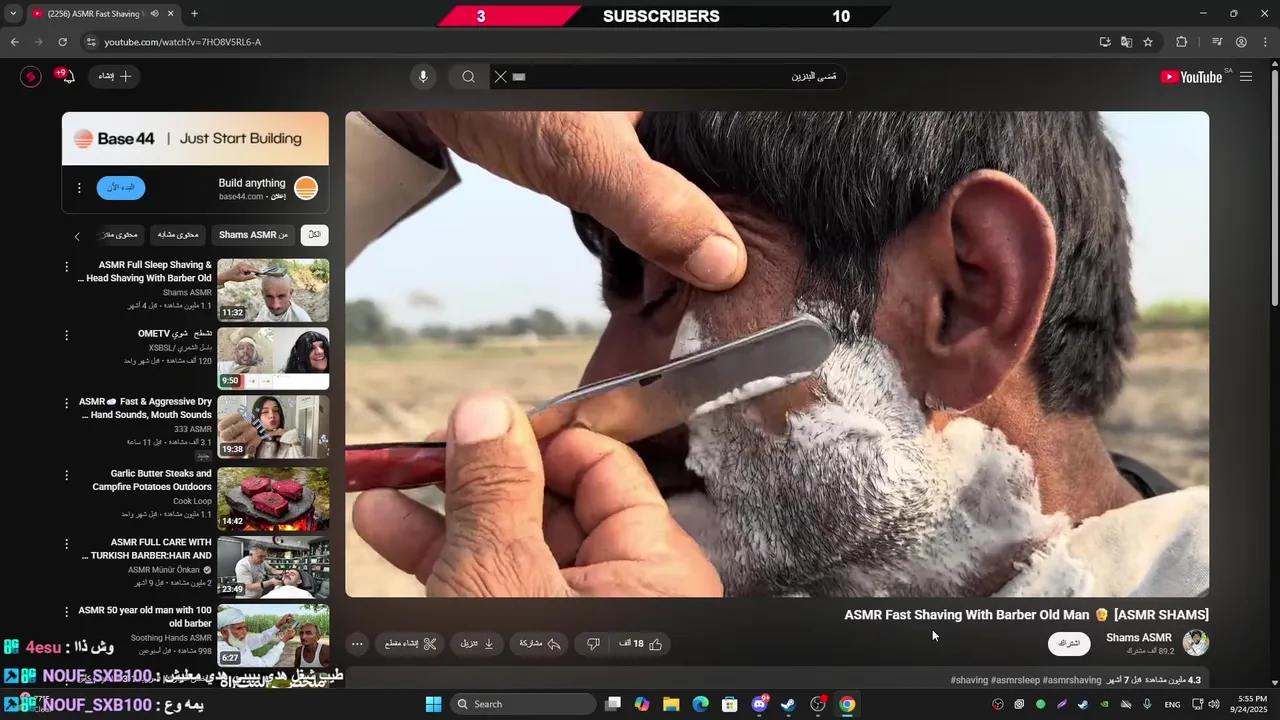Viewport: 1280px width, 720px height.
Task: Open the ad options three-dot menu
Action: 79,188
